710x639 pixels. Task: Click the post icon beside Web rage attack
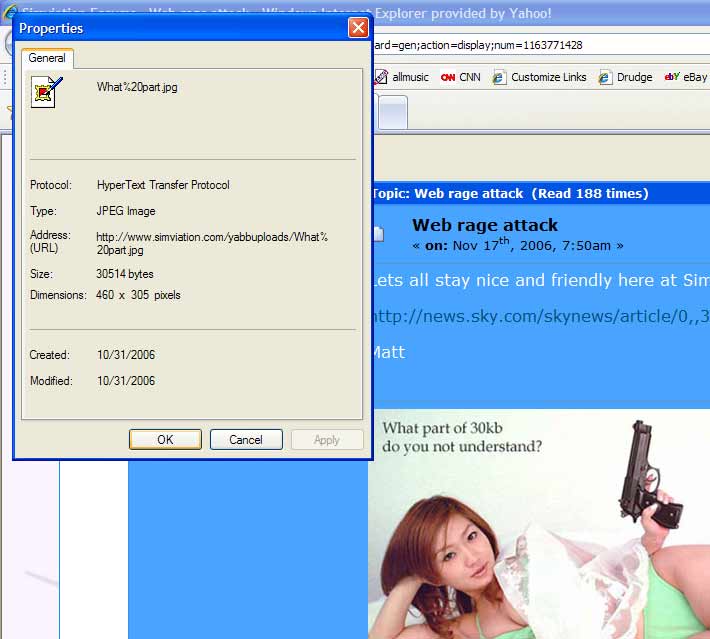pos(378,234)
